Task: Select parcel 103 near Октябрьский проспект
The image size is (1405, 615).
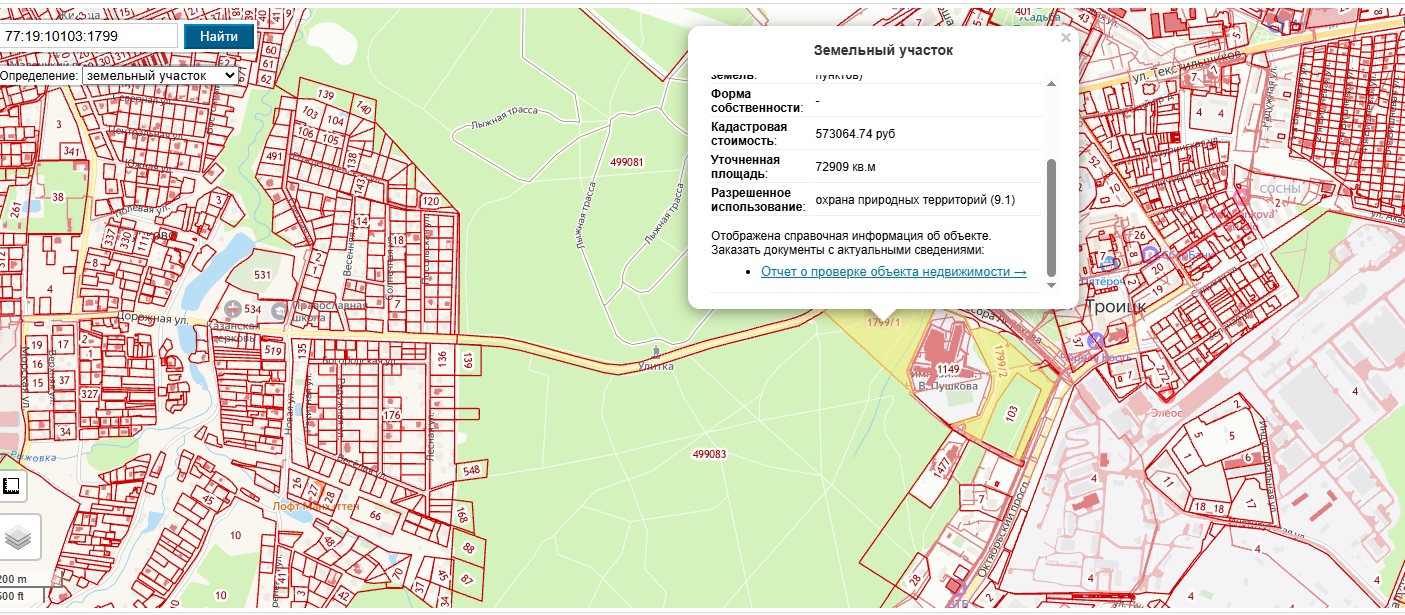Action: click(x=1011, y=410)
